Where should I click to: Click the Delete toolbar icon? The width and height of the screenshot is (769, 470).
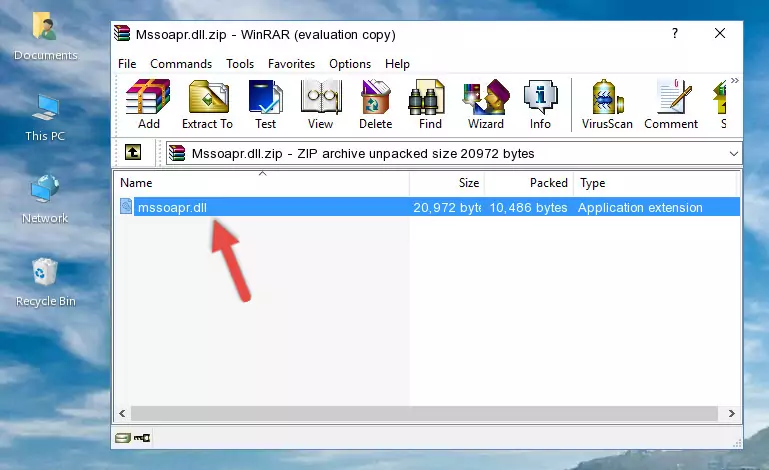pos(376,104)
